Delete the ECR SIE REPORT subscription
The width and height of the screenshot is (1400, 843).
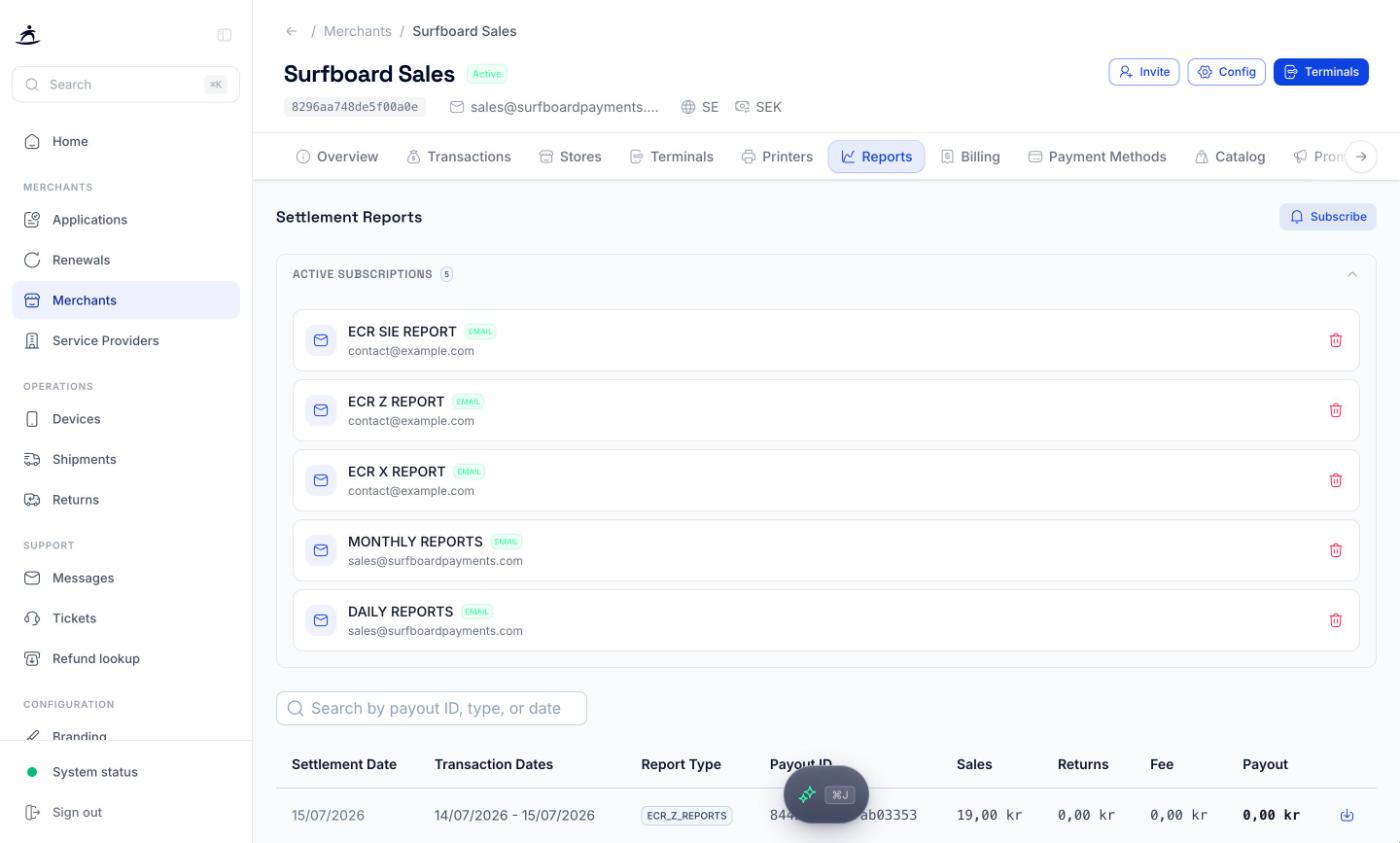tap(1335, 340)
